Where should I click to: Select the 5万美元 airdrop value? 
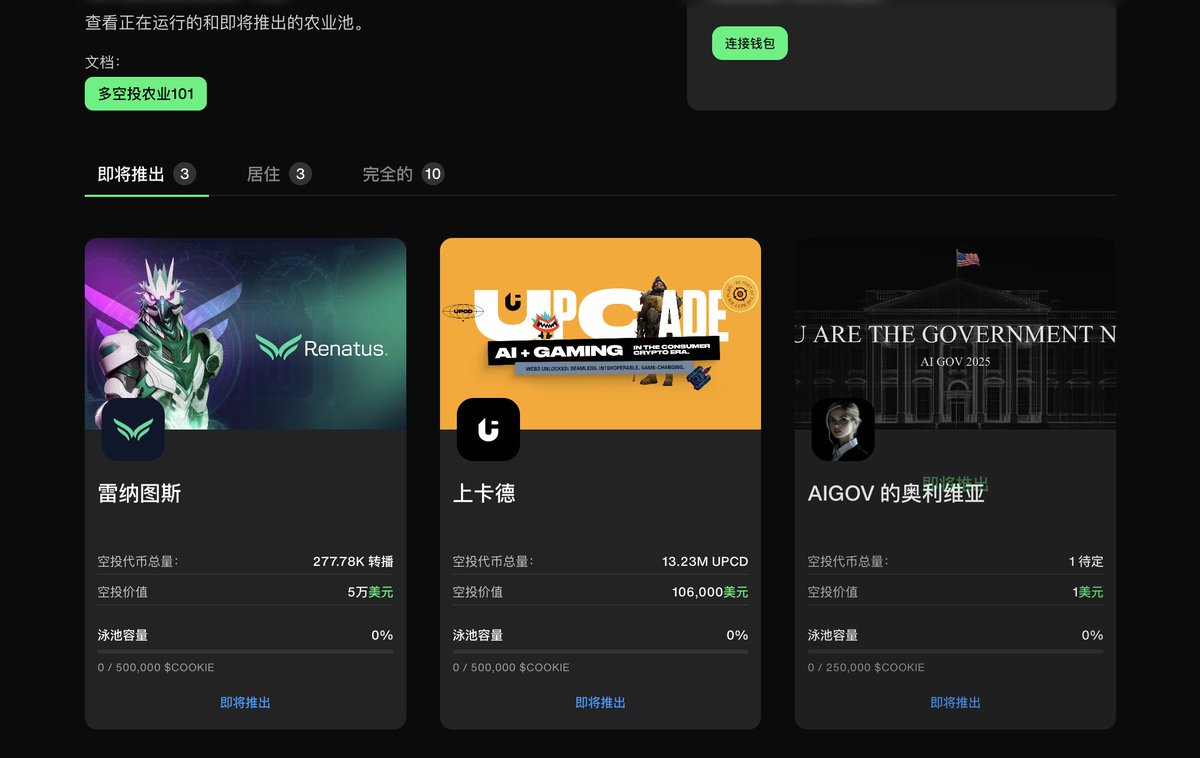[x=370, y=592]
